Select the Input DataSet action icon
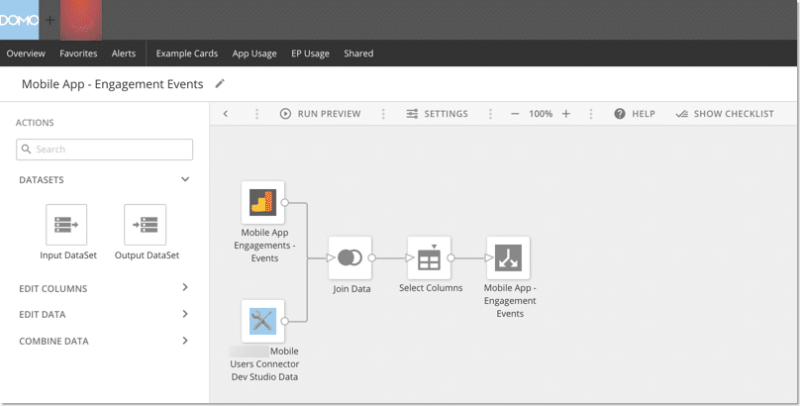800x406 pixels. click(x=66, y=225)
